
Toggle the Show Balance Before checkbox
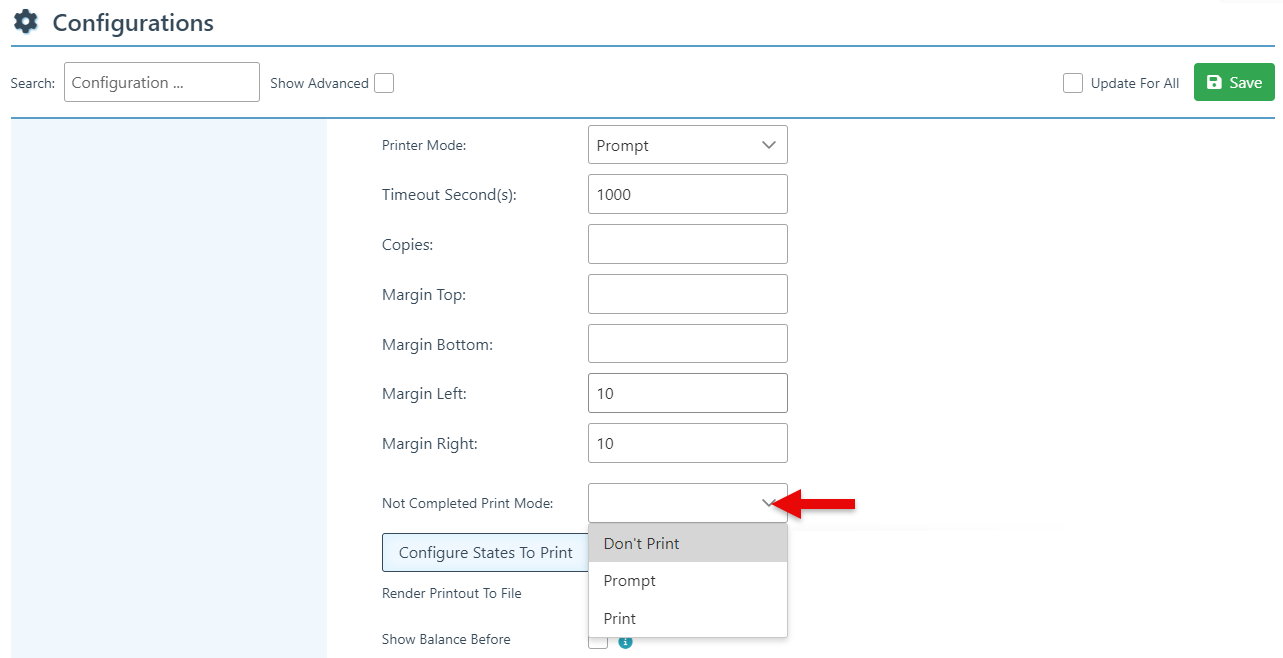coord(598,642)
